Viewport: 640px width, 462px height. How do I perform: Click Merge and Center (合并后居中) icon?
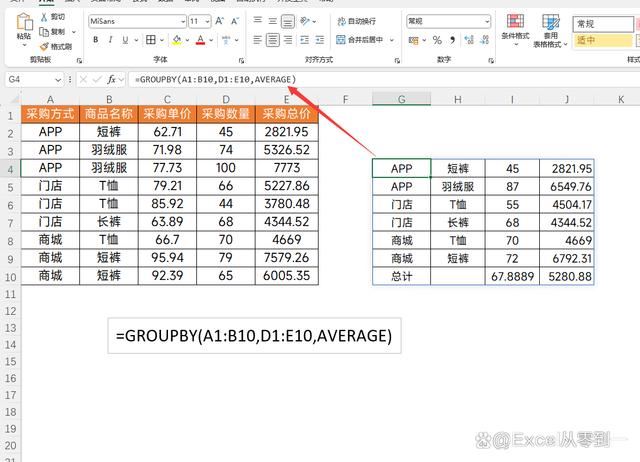coord(341,40)
